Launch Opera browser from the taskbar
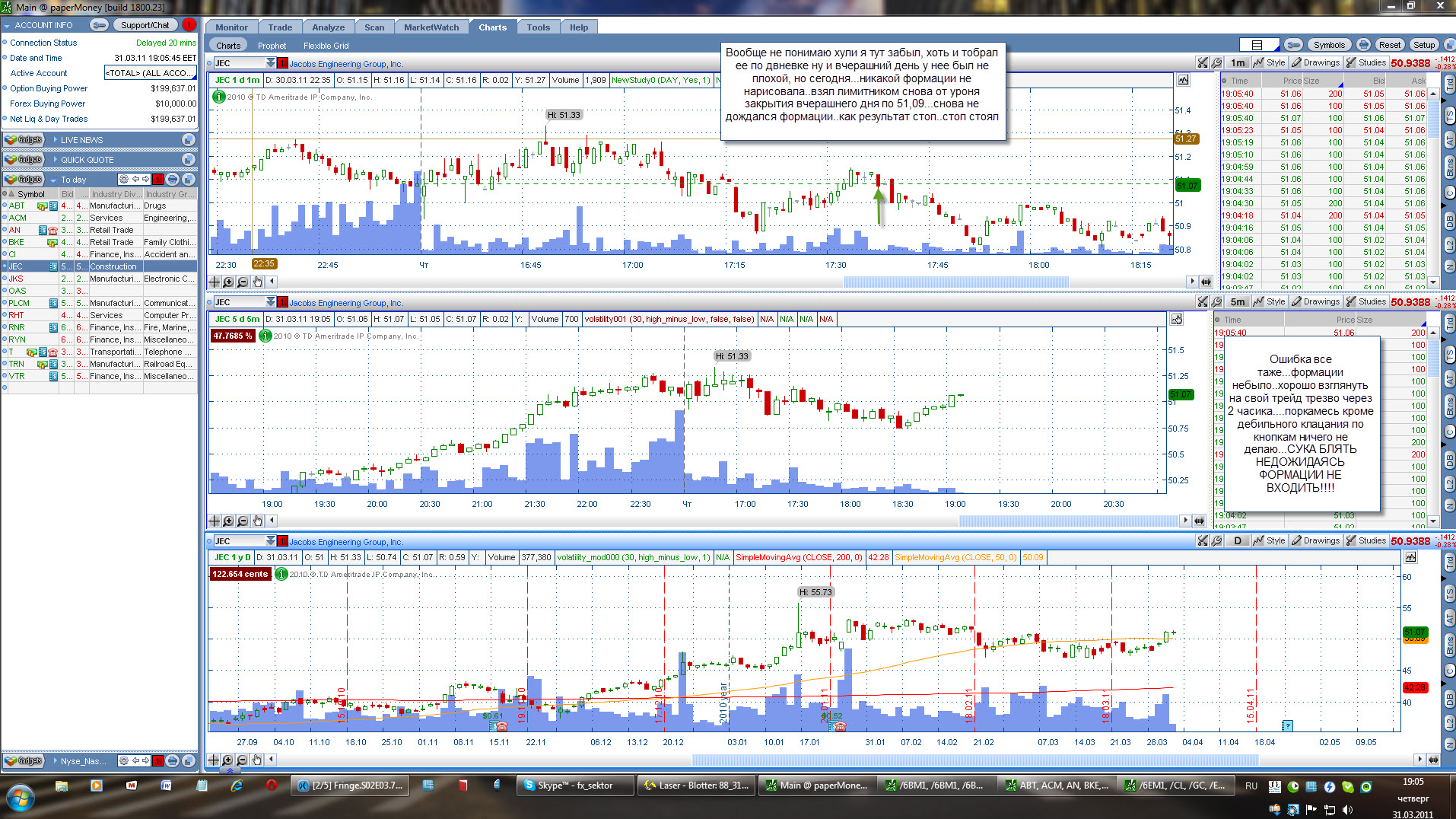The height and width of the screenshot is (819, 1456). pyautogui.click(x=272, y=786)
